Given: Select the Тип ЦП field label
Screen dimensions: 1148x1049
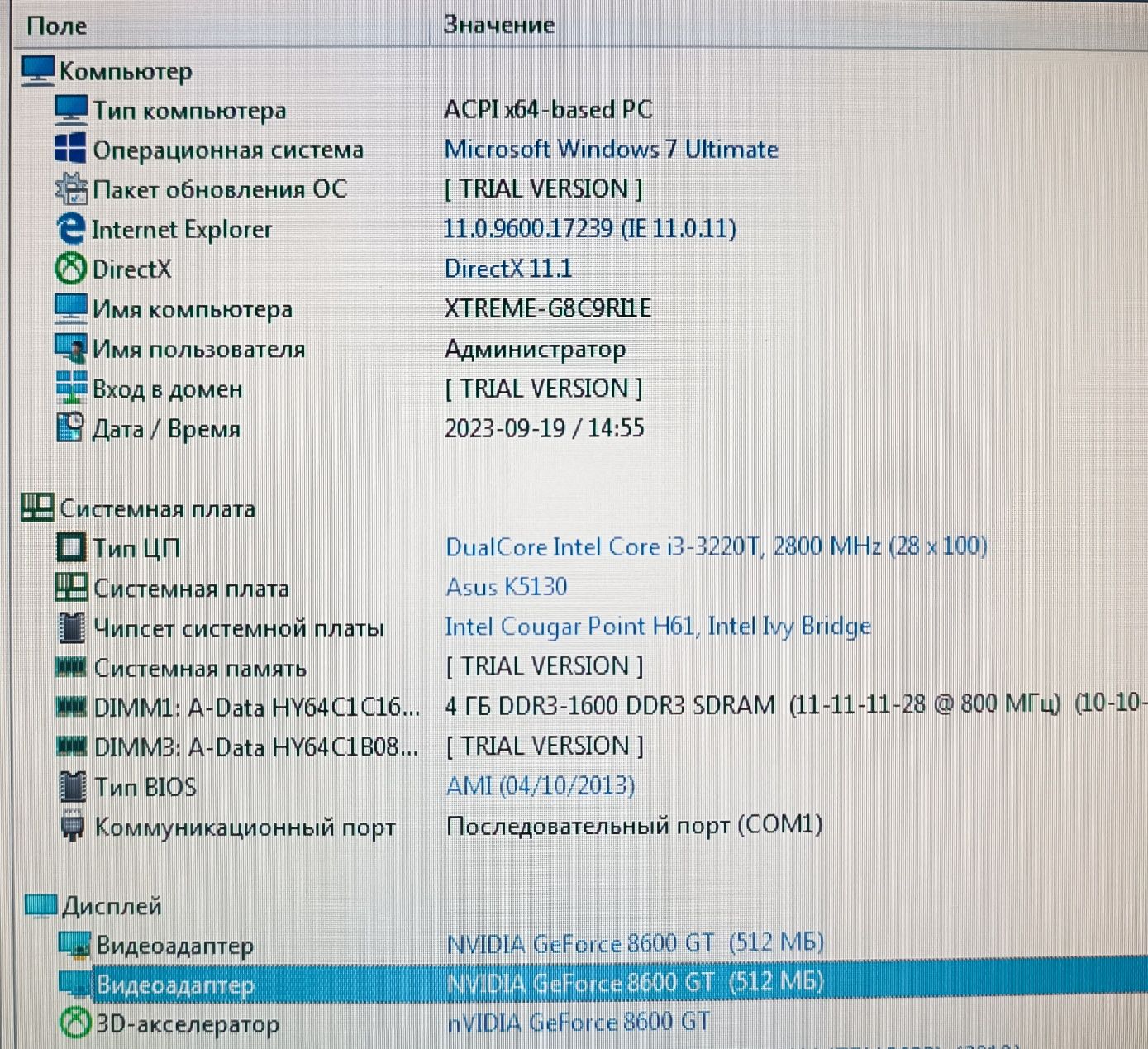Looking at the screenshot, I should [x=136, y=548].
